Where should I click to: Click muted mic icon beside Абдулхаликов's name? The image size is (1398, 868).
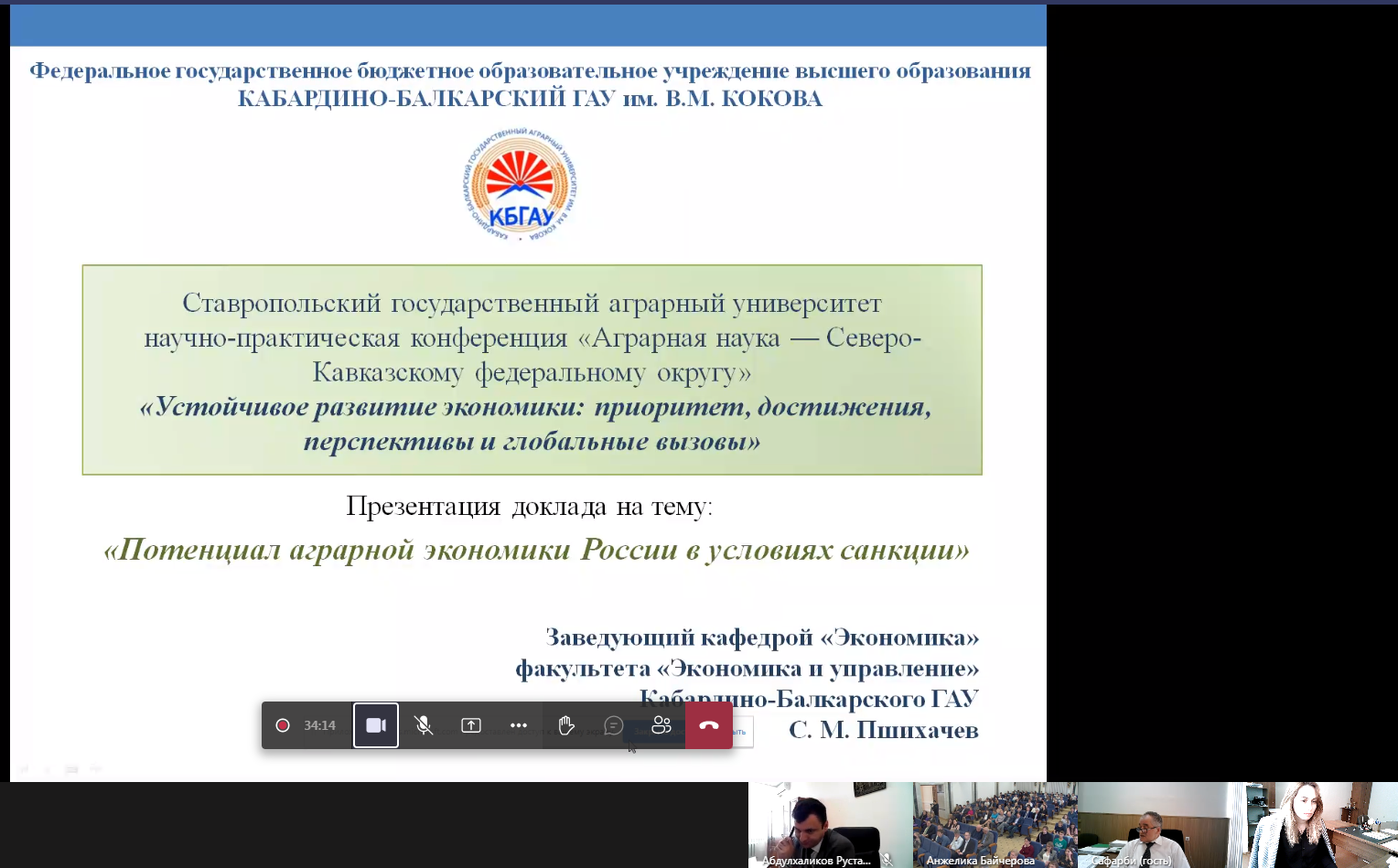(887, 860)
